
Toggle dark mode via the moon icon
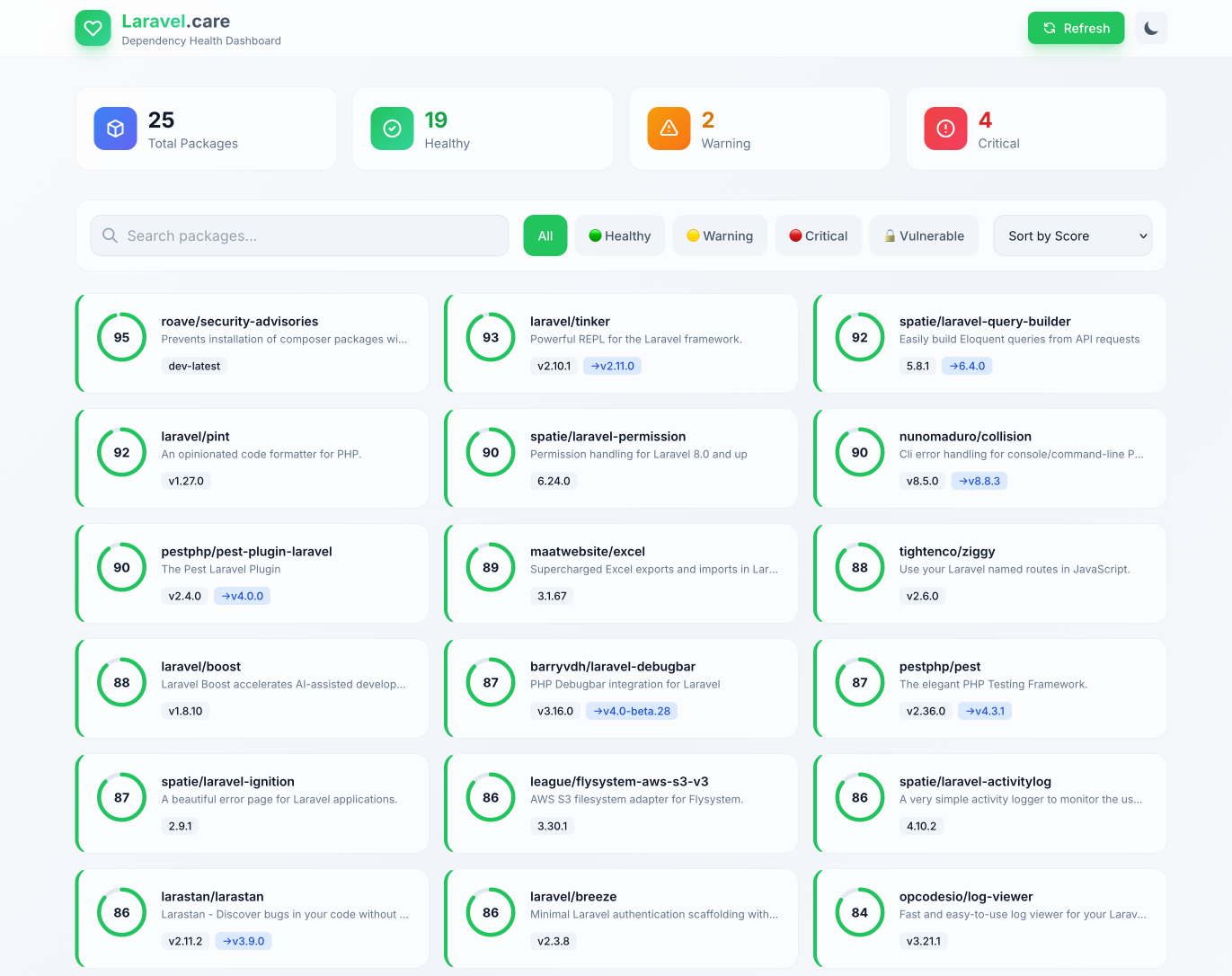point(1151,28)
